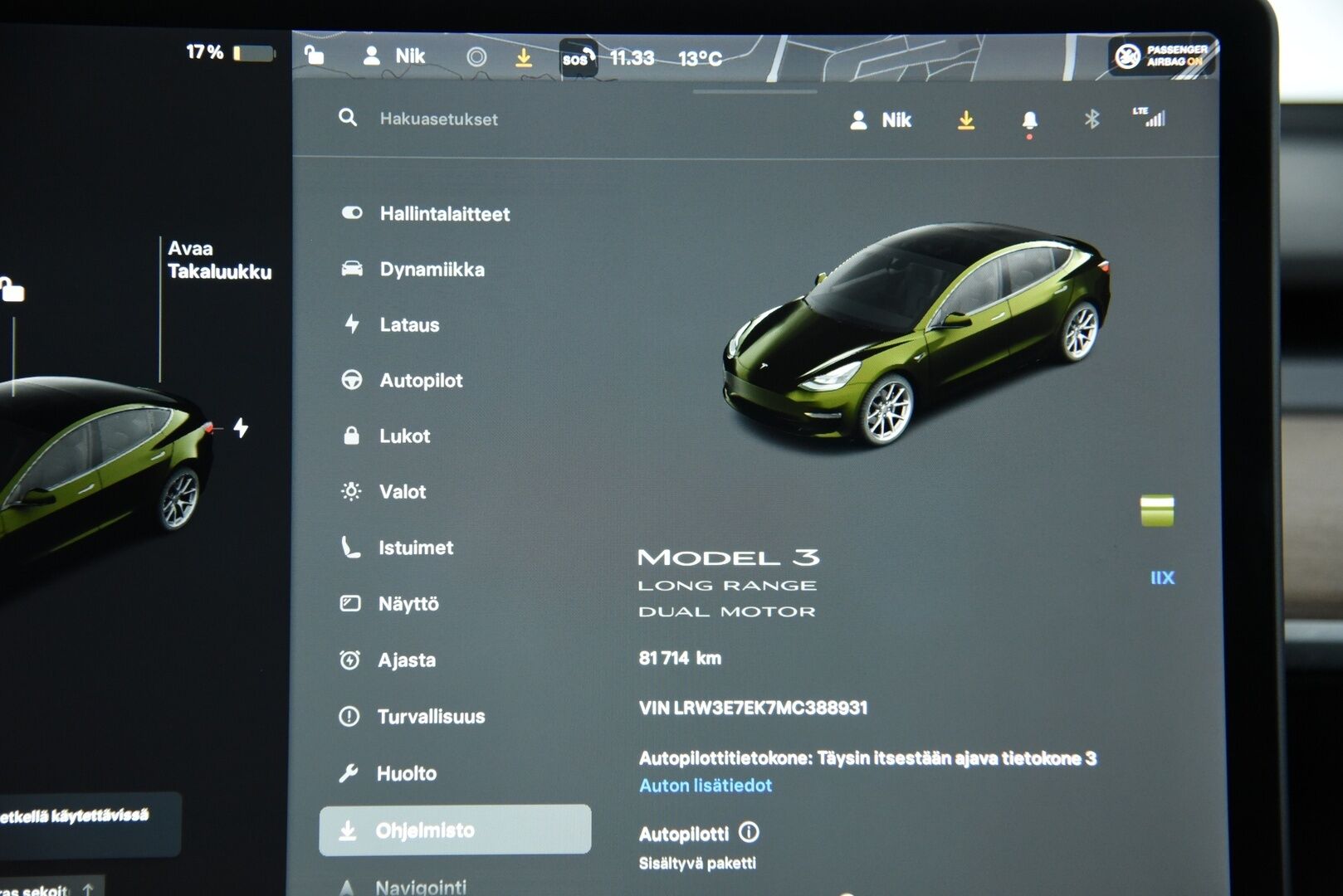1343x896 pixels.
Task: Open Autopilot settings
Action: [x=402, y=380]
